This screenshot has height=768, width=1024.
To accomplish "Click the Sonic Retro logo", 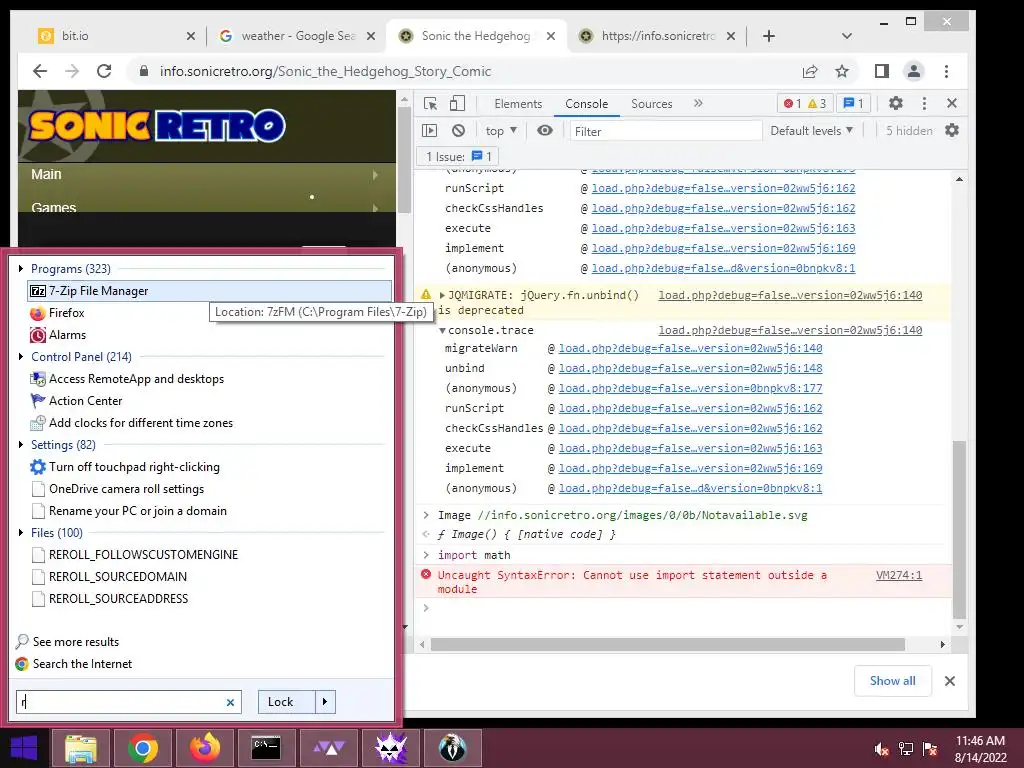I will click(x=157, y=126).
